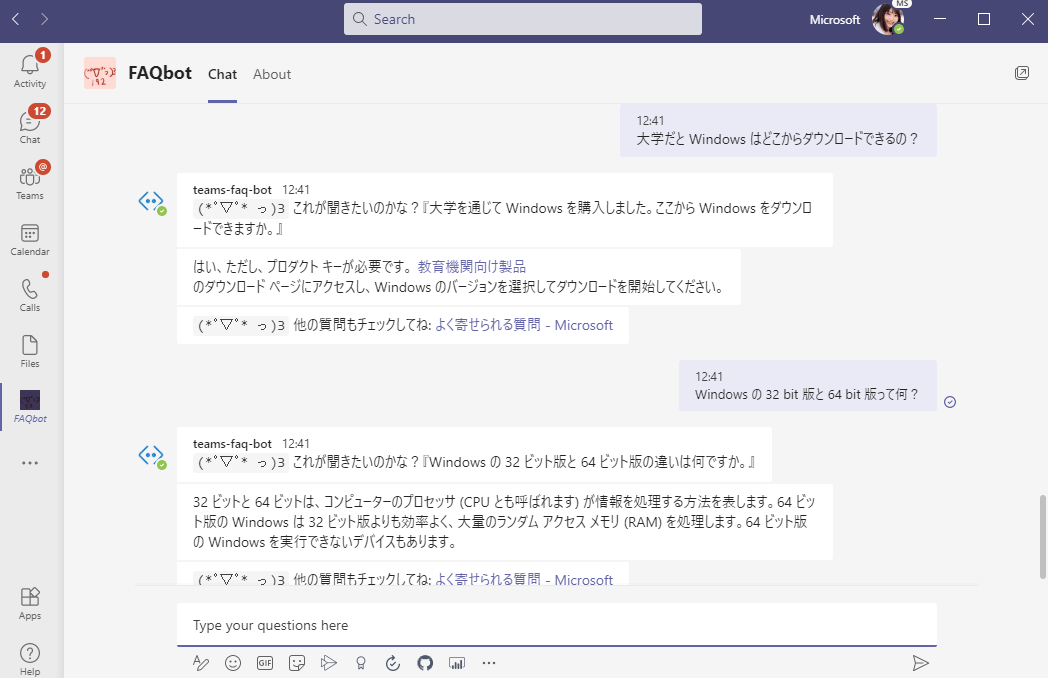Click the delivered status icon beside the 32 bit message
Viewport: 1048px width, 678px height.
(x=950, y=402)
